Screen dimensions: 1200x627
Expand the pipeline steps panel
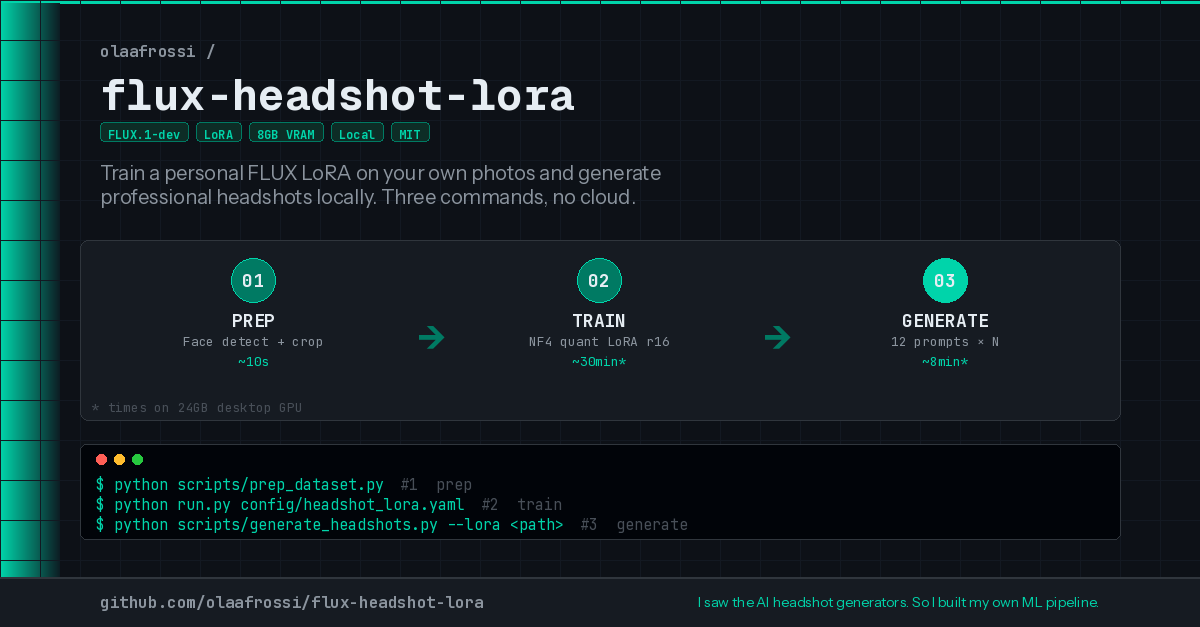(600, 330)
